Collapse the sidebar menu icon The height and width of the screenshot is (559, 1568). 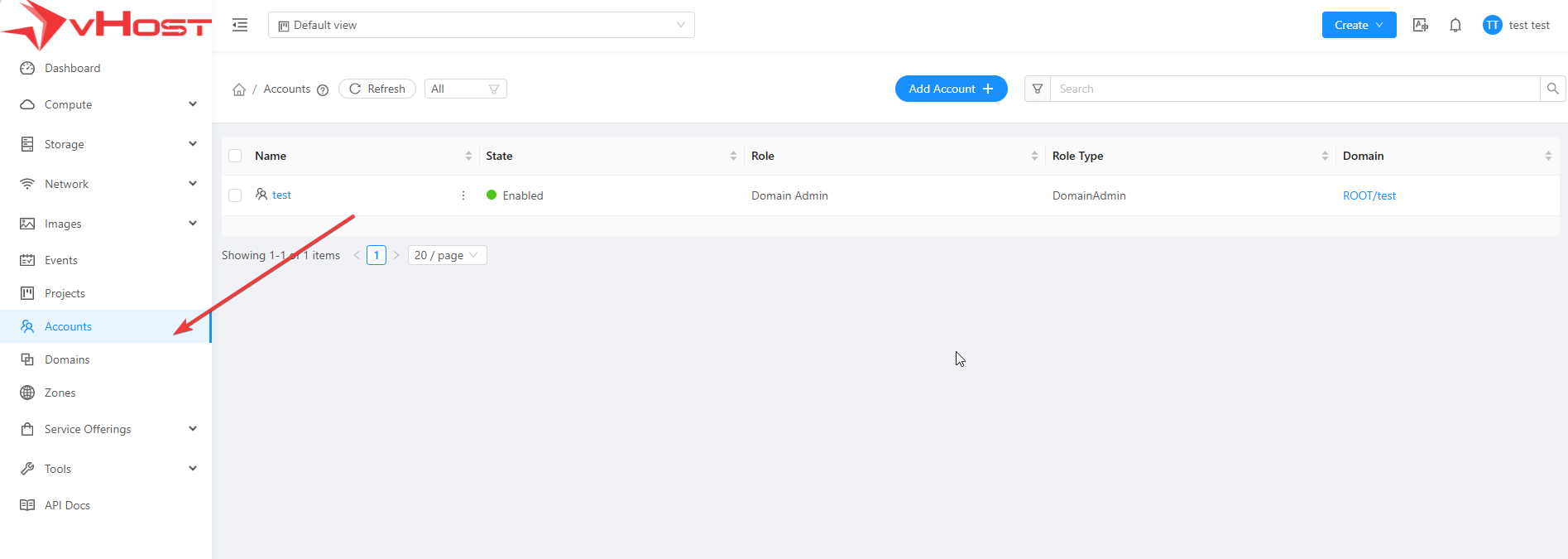[240, 25]
